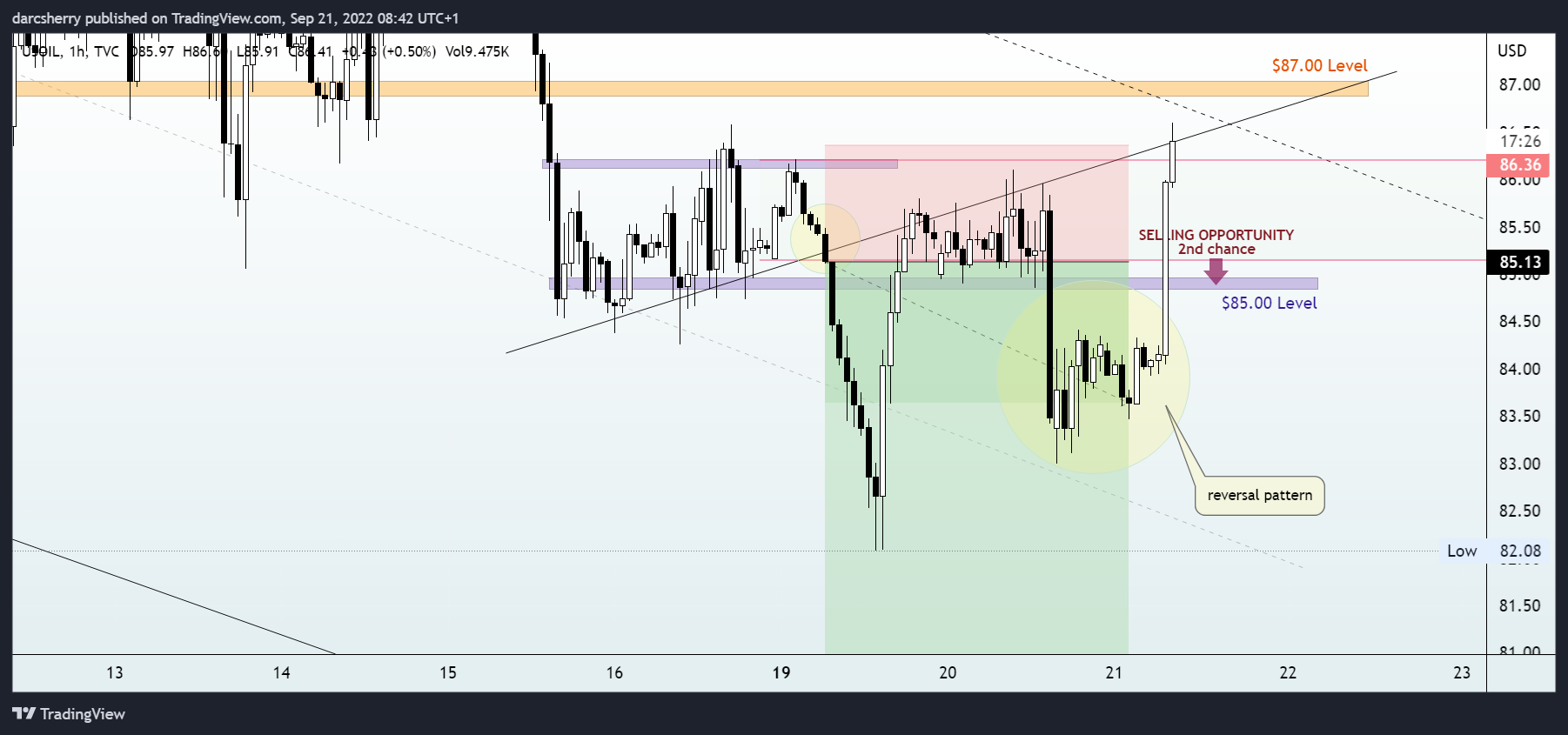Image resolution: width=1568 pixels, height=735 pixels.
Task: Click the 'Low' label on price axis
Action: tap(1462, 551)
